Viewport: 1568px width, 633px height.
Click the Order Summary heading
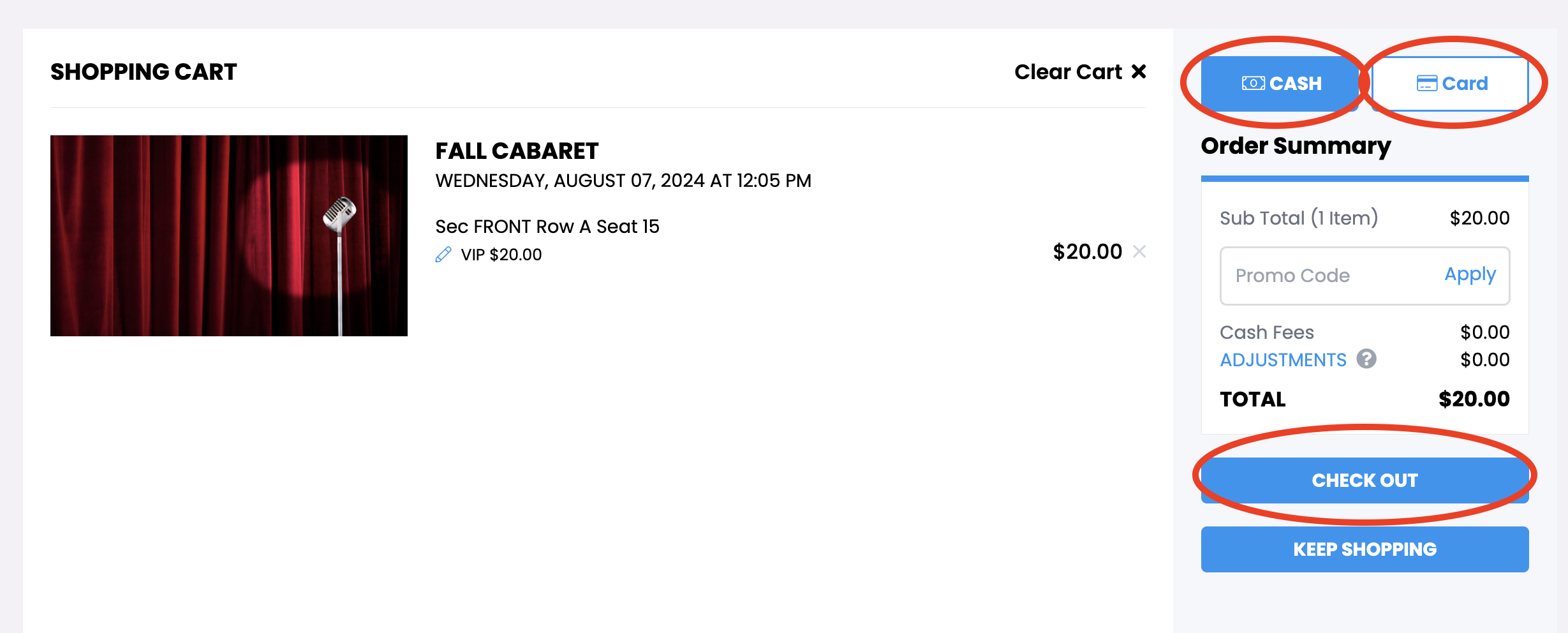click(1296, 146)
